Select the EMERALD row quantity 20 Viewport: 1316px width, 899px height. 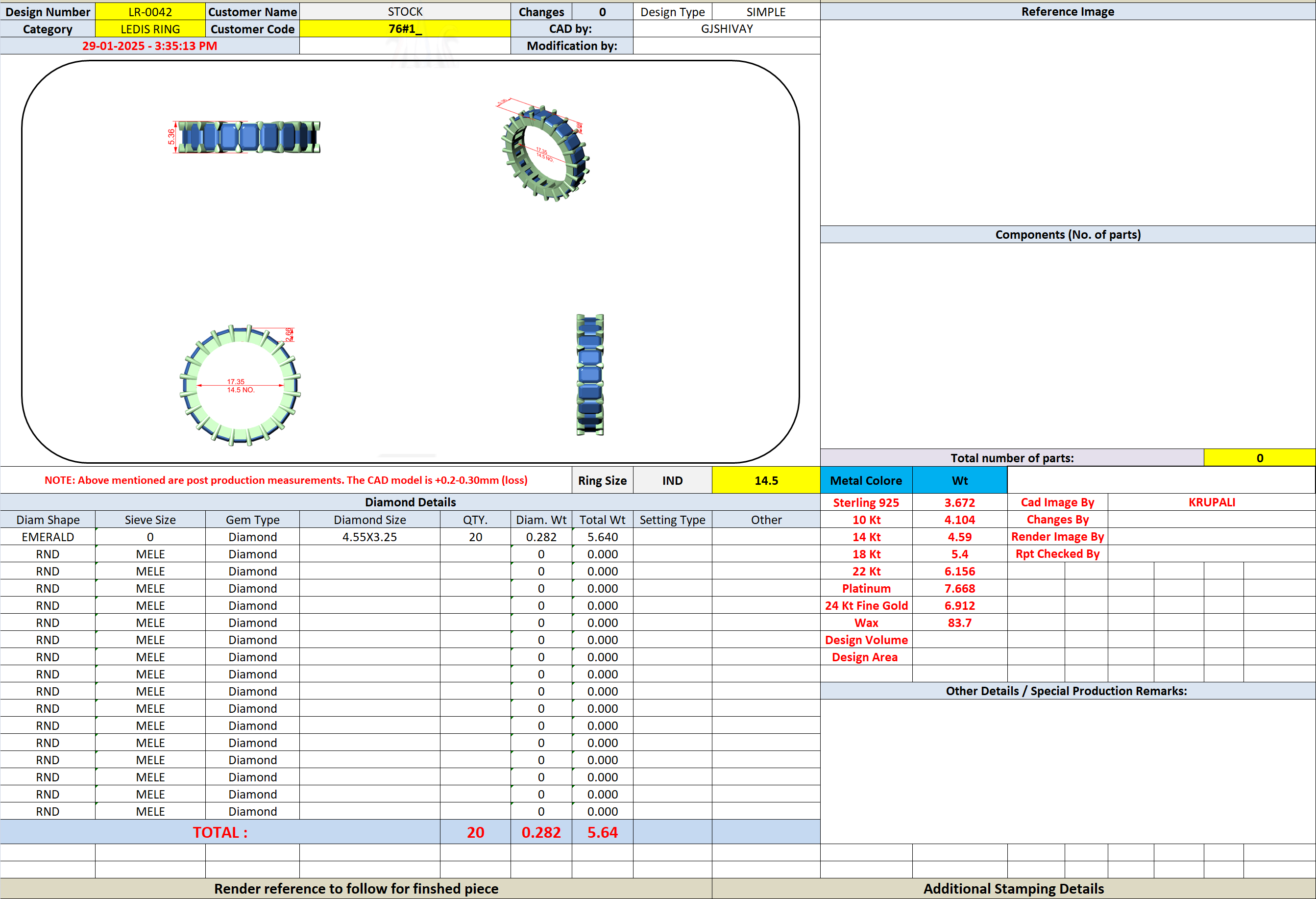click(x=476, y=536)
